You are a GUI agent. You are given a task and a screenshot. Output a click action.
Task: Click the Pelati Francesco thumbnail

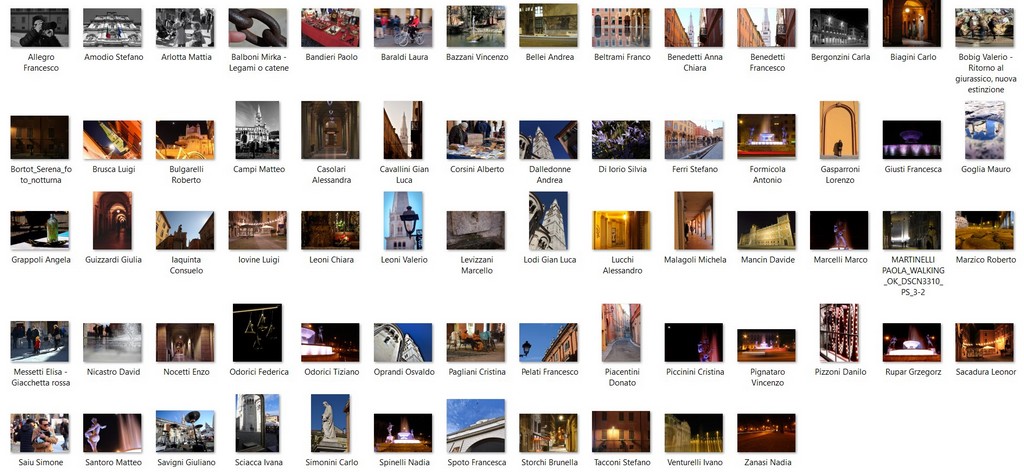549,342
